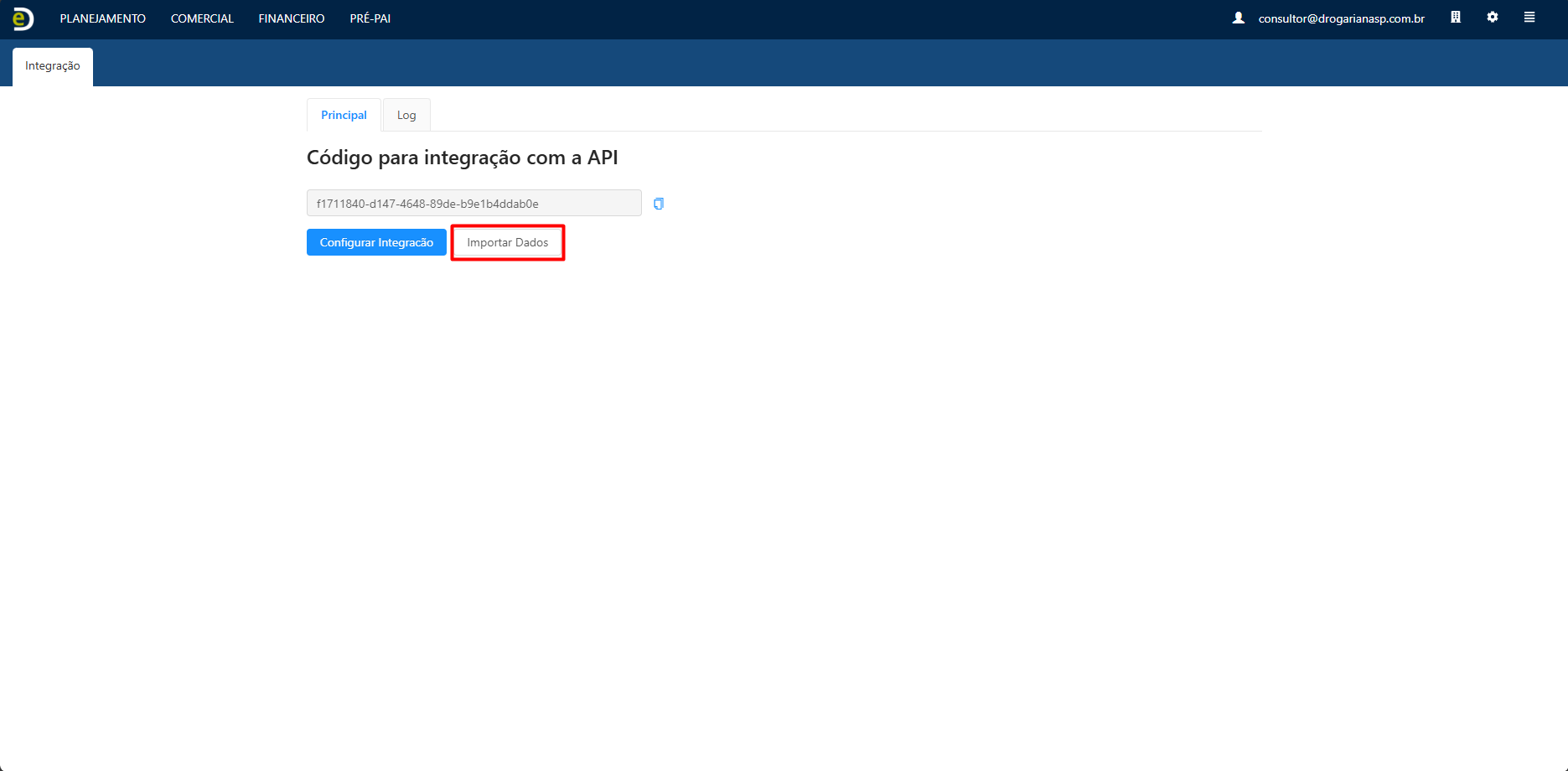This screenshot has width=1568, height=771.
Task: Open settings with the gear icon
Action: click(x=1493, y=18)
